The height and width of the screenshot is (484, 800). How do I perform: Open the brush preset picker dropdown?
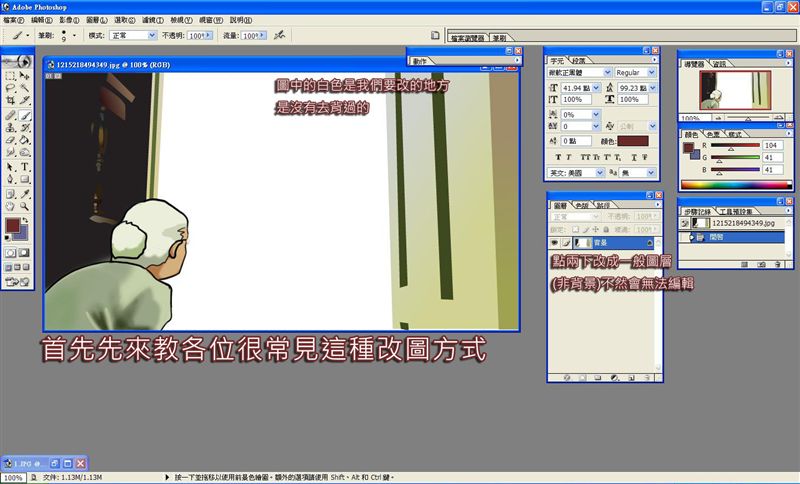[x=74, y=35]
